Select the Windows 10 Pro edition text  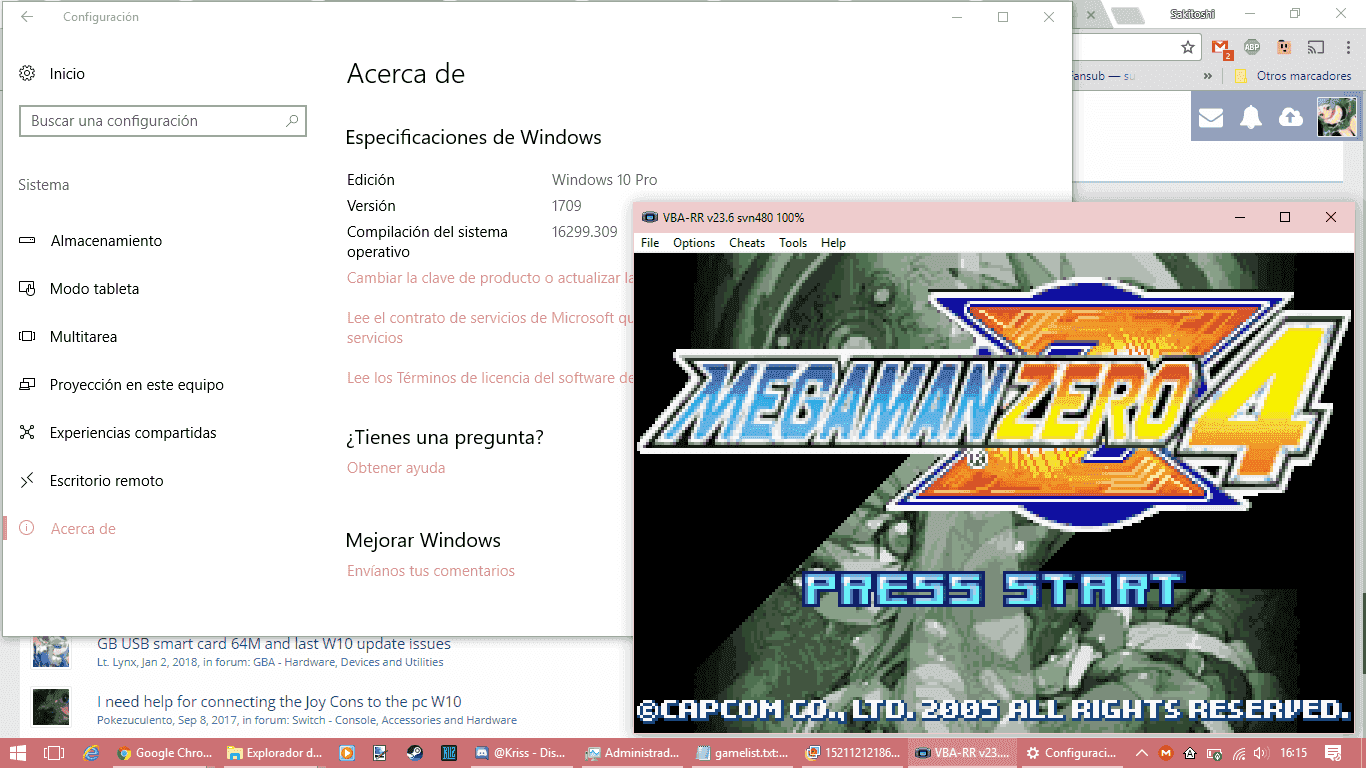605,180
